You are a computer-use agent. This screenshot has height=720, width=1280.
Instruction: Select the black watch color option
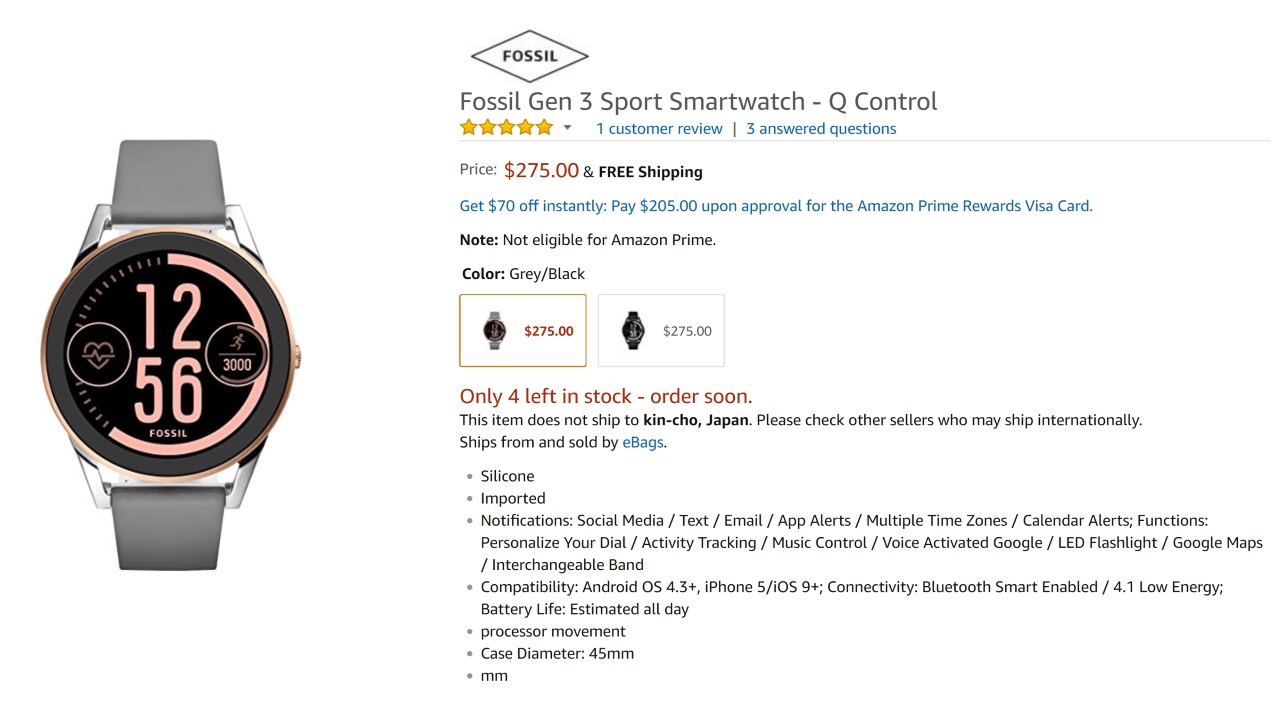pyautogui.click(x=661, y=331)
